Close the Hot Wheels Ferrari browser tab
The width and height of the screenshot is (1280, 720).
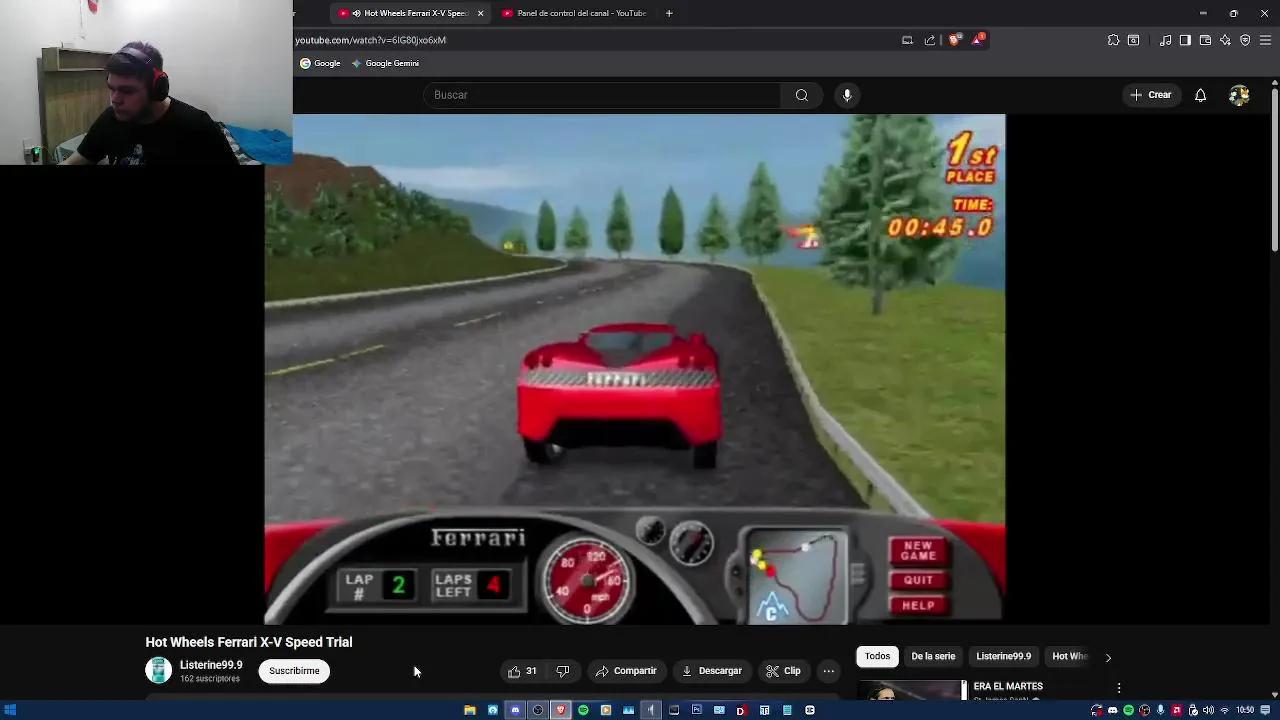tap(480, 13)
